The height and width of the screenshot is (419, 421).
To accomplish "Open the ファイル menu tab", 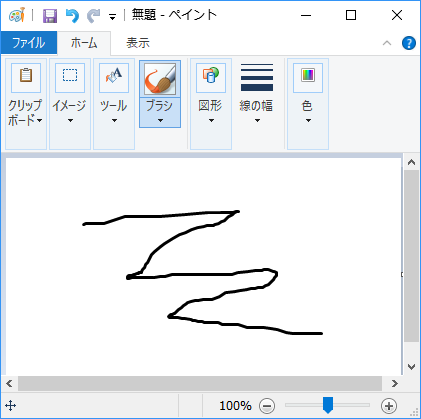I will click(29, 43).
